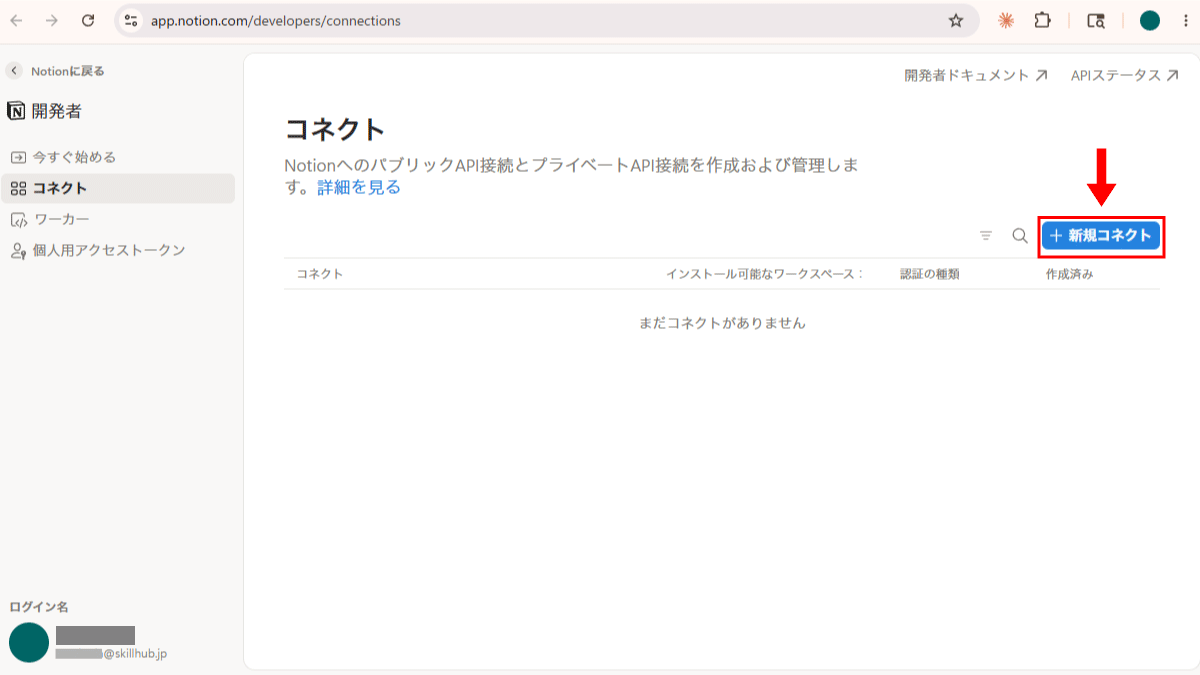Click the まだコネクトがありません message
This screenshot has height=675, width=1200.
pyautogui.click(x=722, y=323)
